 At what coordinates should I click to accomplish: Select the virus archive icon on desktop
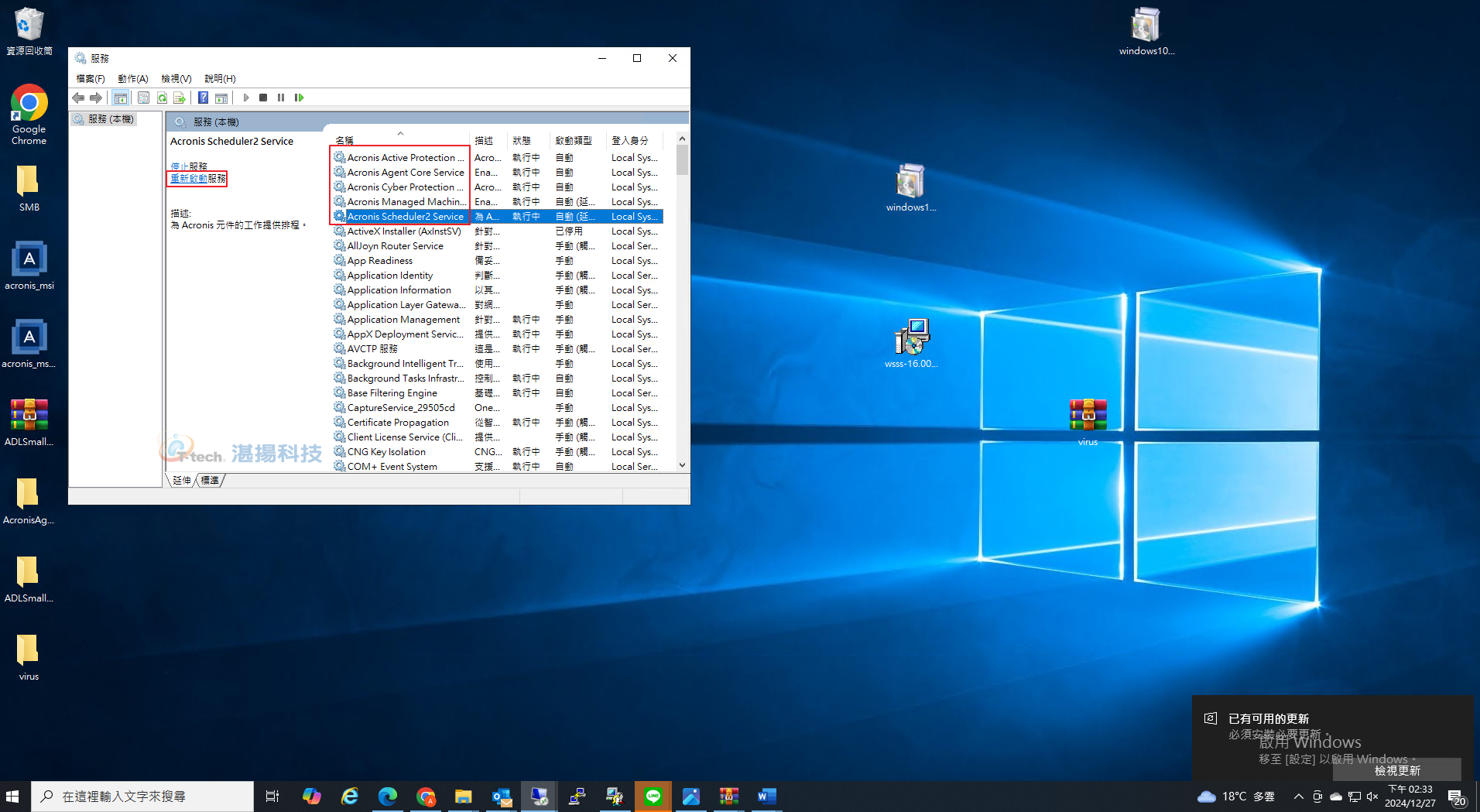(1088, 422)
